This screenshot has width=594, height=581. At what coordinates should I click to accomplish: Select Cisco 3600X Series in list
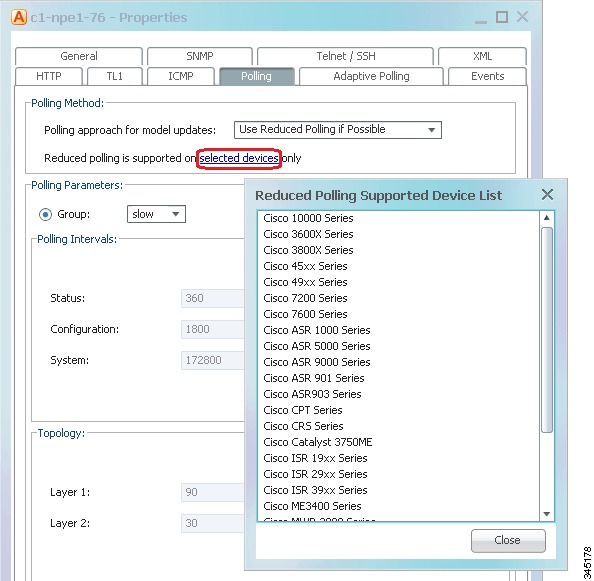tap(399, 234)
